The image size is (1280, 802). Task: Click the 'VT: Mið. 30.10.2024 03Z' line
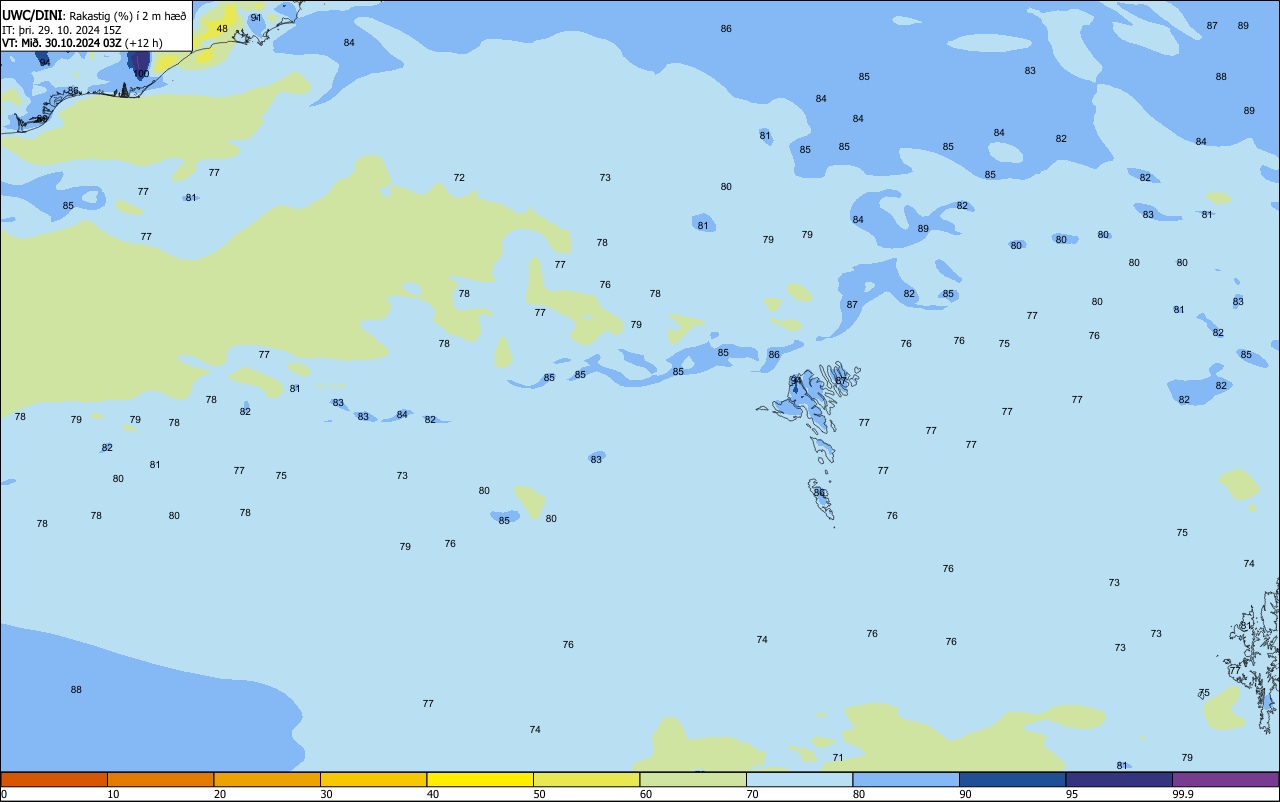(x=63, y=42)
